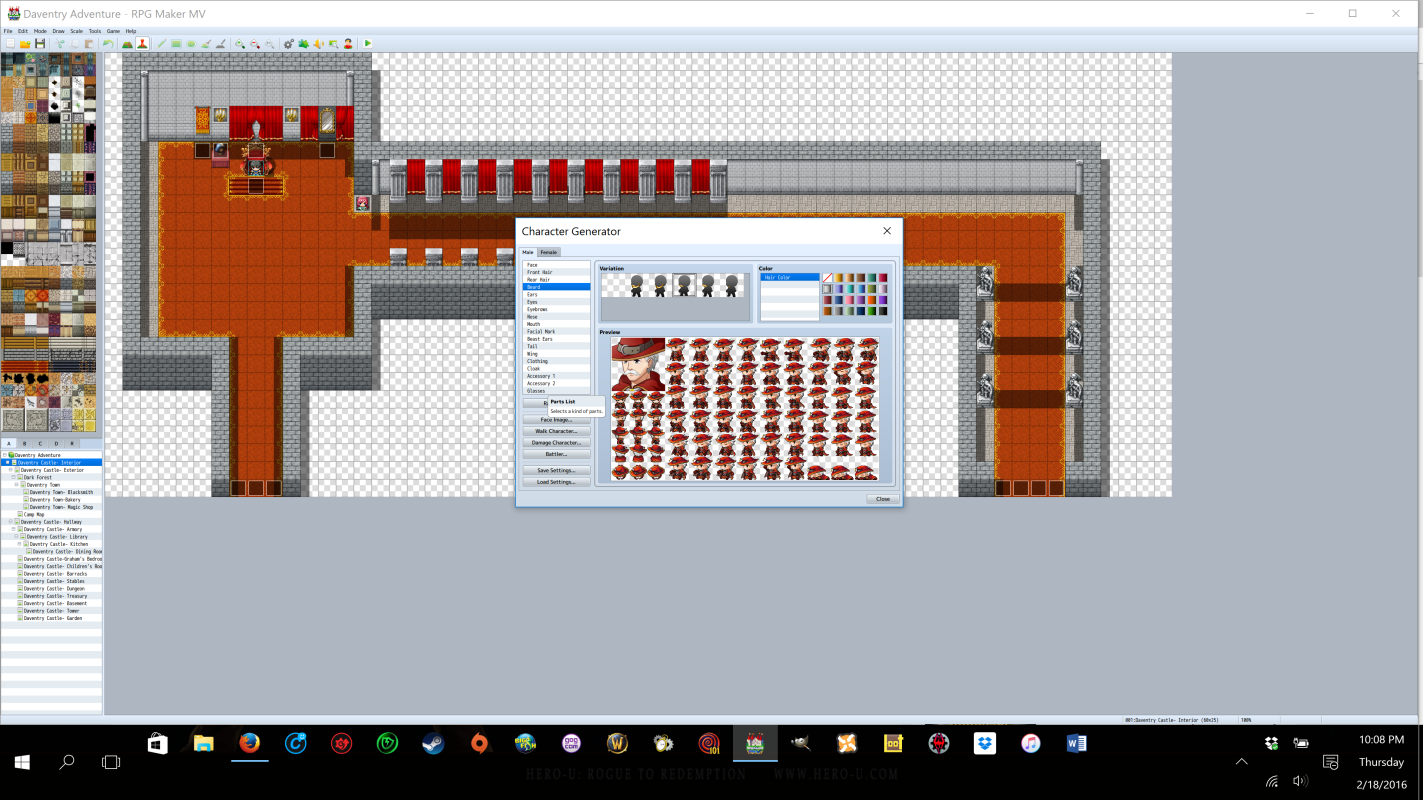The width and height of the screenshot is (1423, 800).
Task: Select tileset tab C
Action: pos(40,443)
